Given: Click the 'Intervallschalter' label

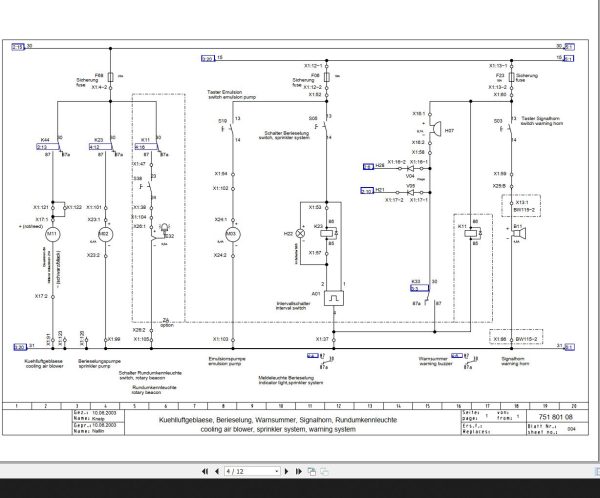Looking at the screenshot, I should pyautogui.click(x=293, y=304).
